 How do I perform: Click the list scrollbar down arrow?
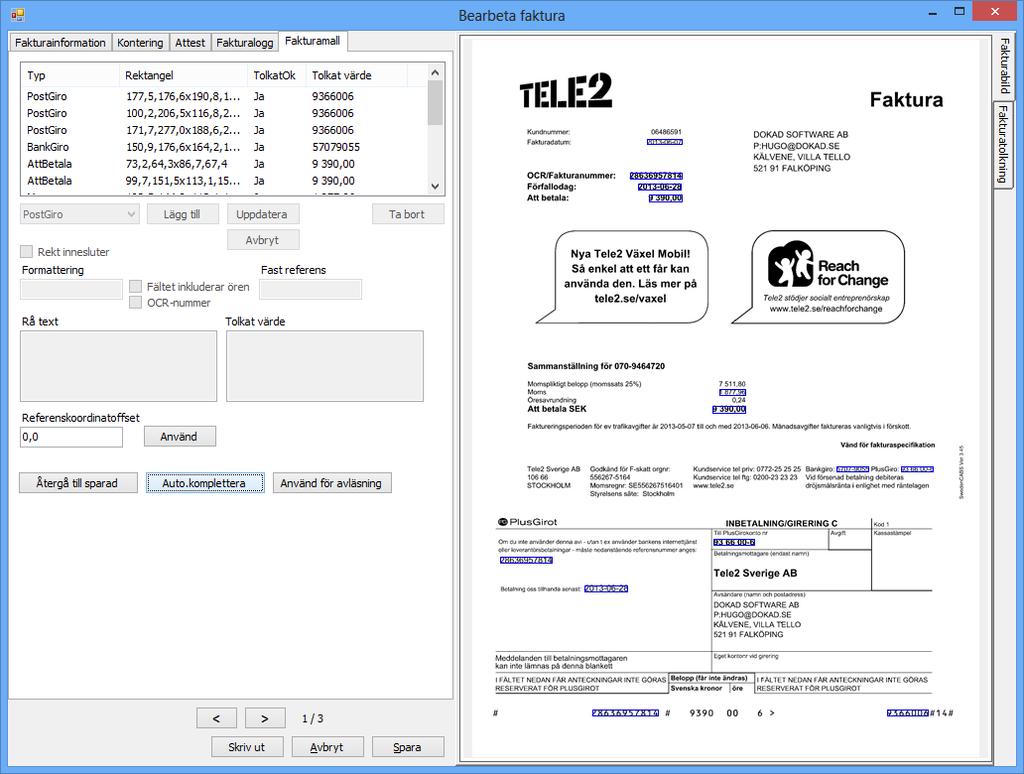click(436, 186)
